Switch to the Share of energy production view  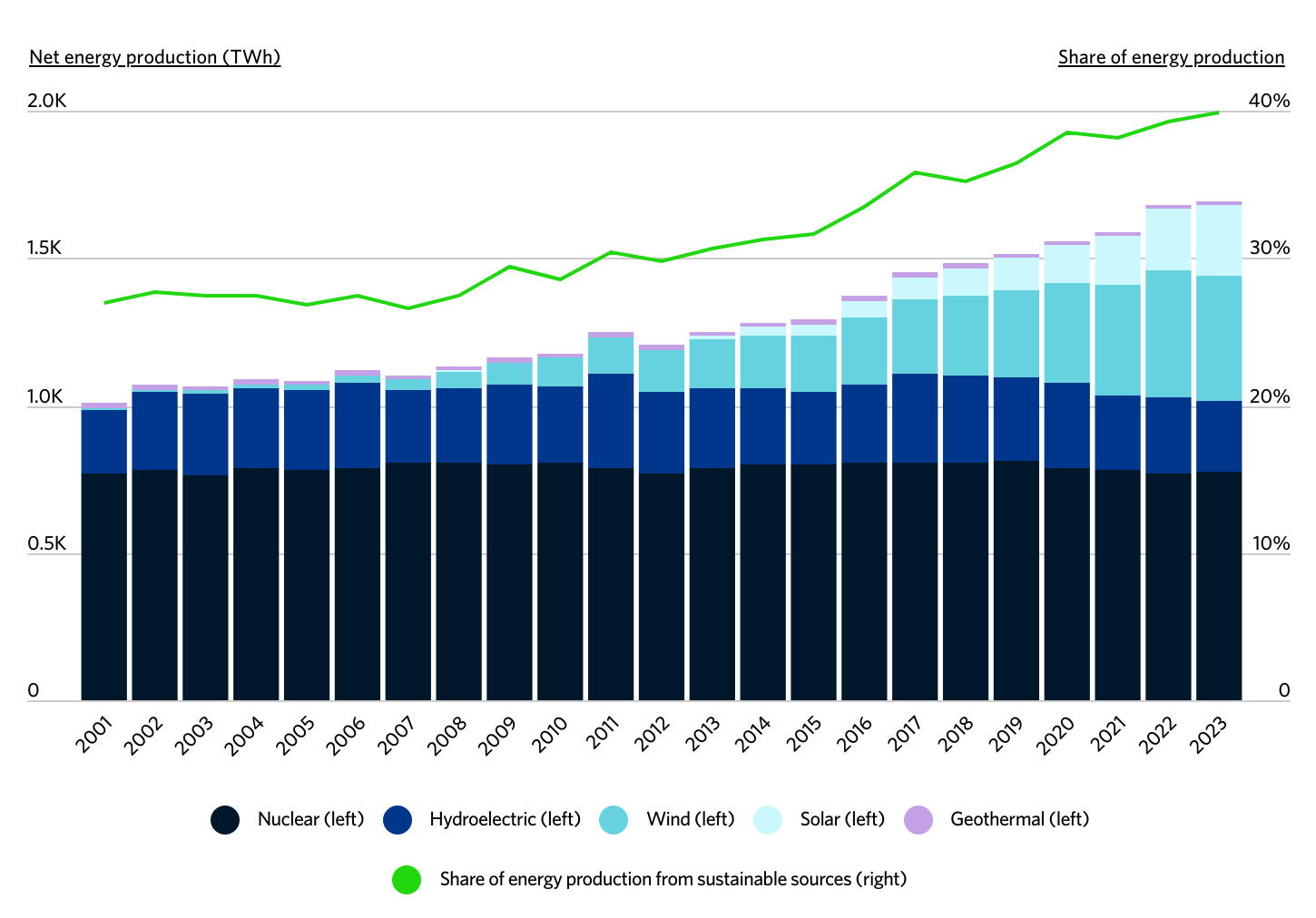(1171, 56)
